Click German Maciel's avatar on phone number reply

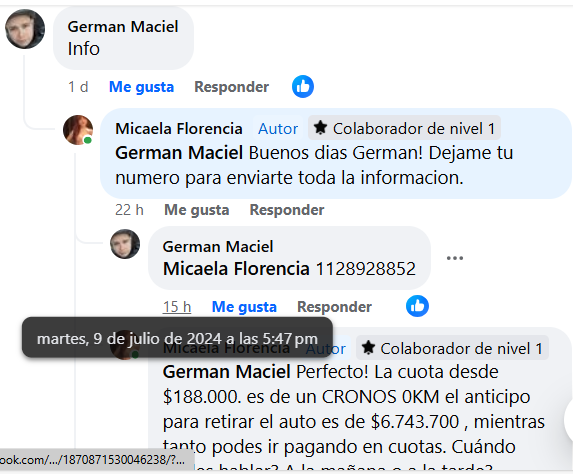125,244
